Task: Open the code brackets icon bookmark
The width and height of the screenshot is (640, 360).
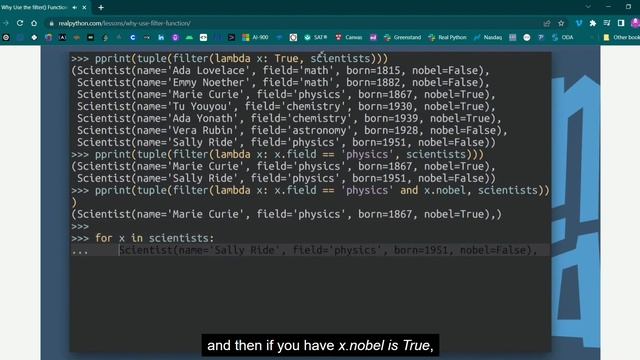Action: click(x=203, y=37)
